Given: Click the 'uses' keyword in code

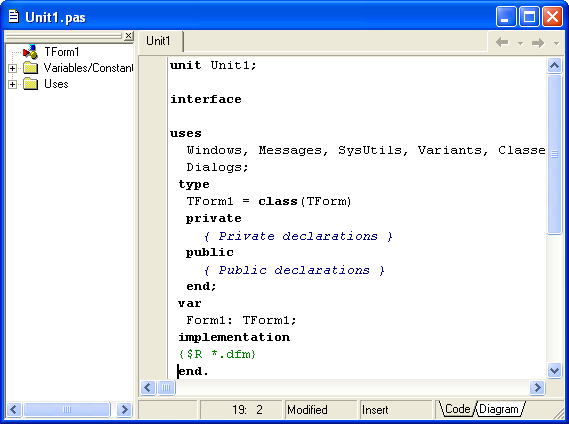Looking at the screenshot, I should tap(185, 133).
